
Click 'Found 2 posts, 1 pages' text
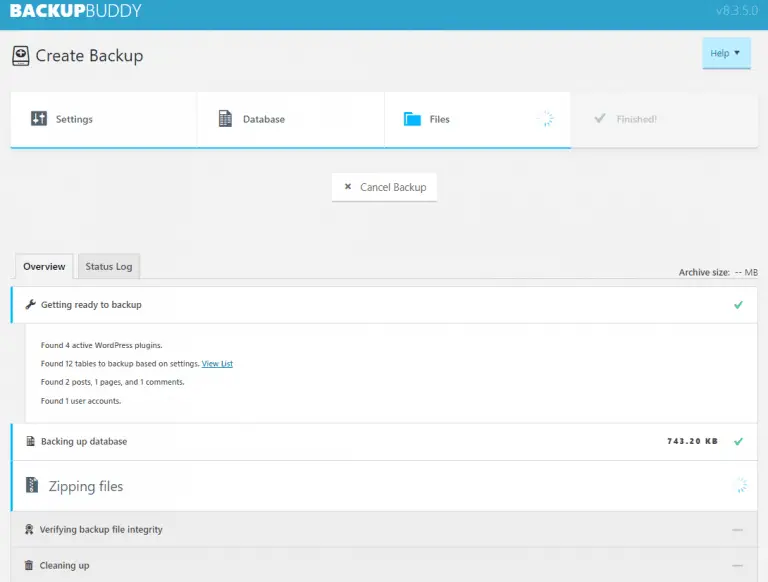[x=113, y=382]
